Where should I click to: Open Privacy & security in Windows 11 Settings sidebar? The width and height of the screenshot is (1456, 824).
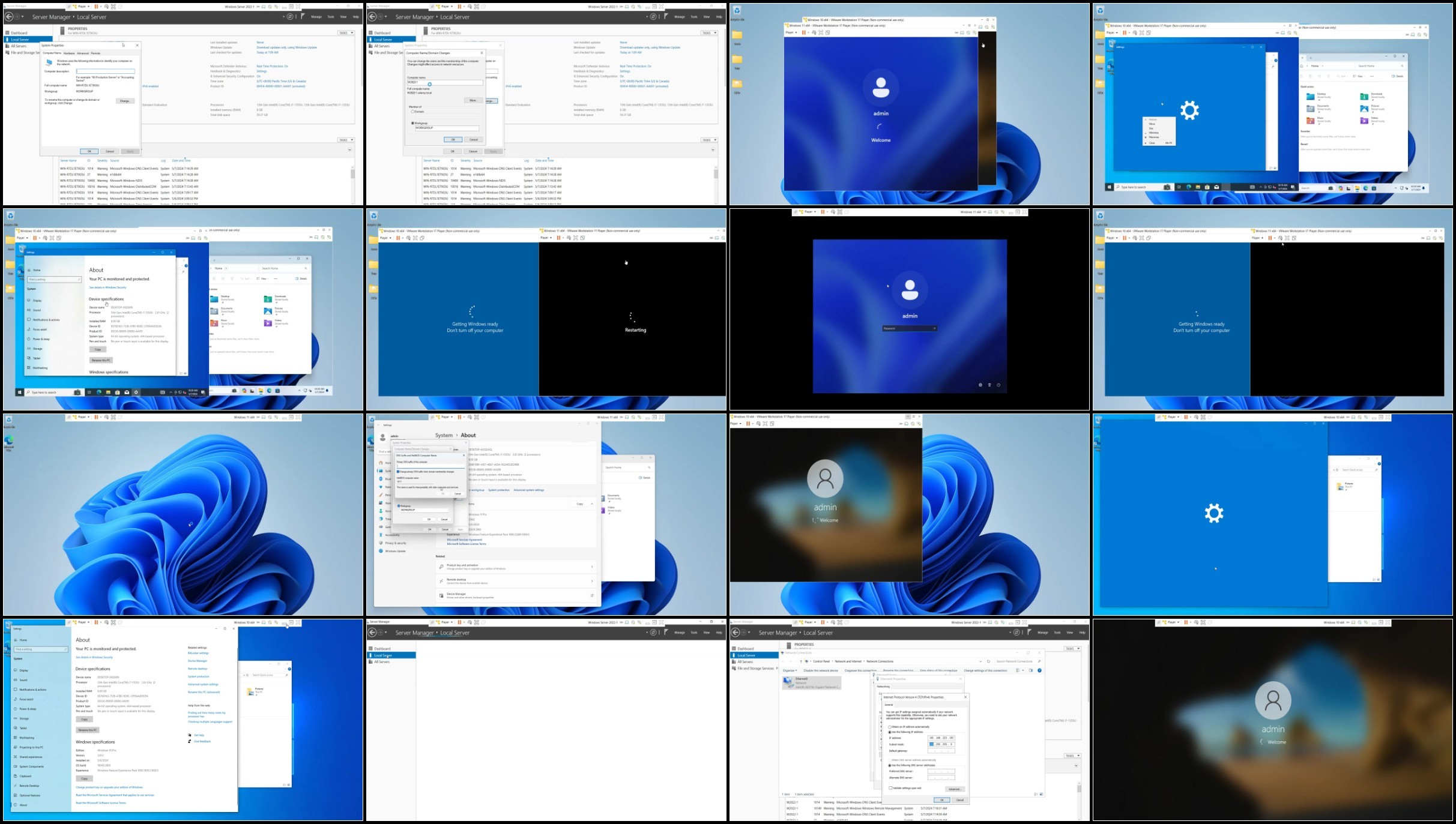click(x=396, y=543)
